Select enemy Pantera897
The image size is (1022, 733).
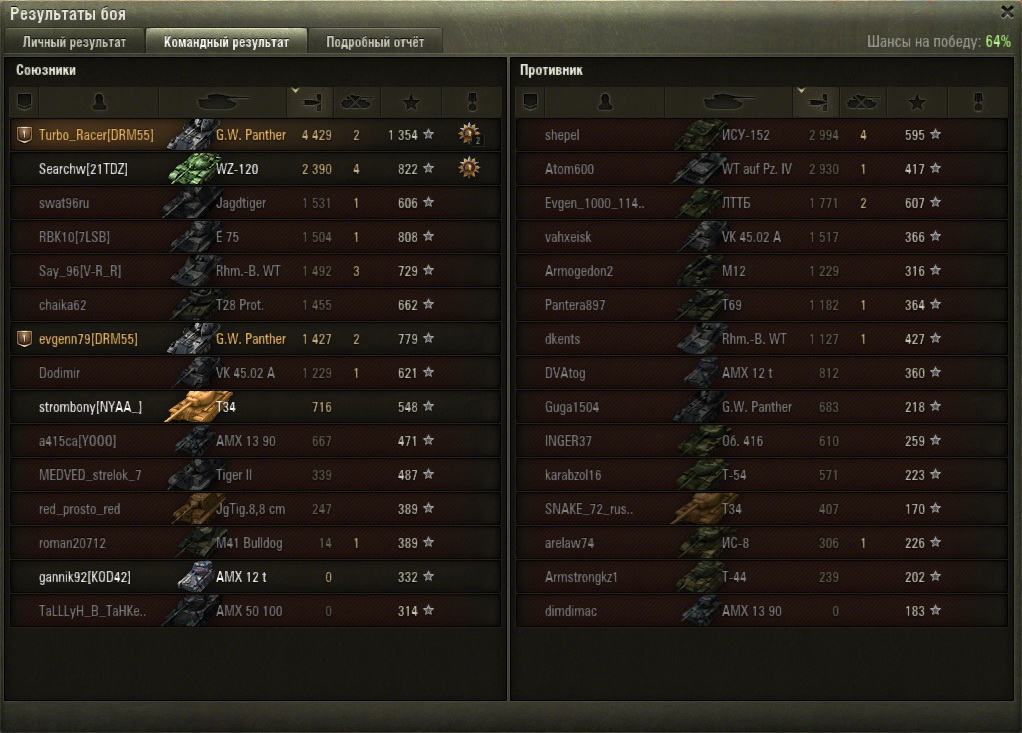pos(575,305)
